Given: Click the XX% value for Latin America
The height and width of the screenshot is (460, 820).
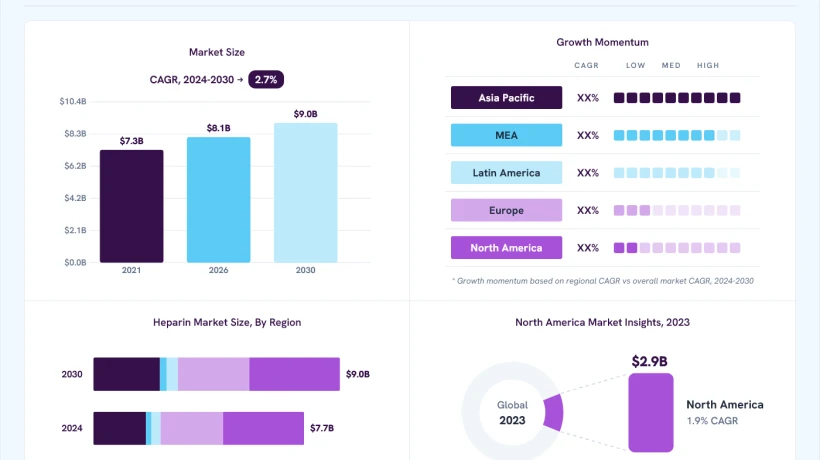Looking at the screenshot, I should [x=588, y=173].
